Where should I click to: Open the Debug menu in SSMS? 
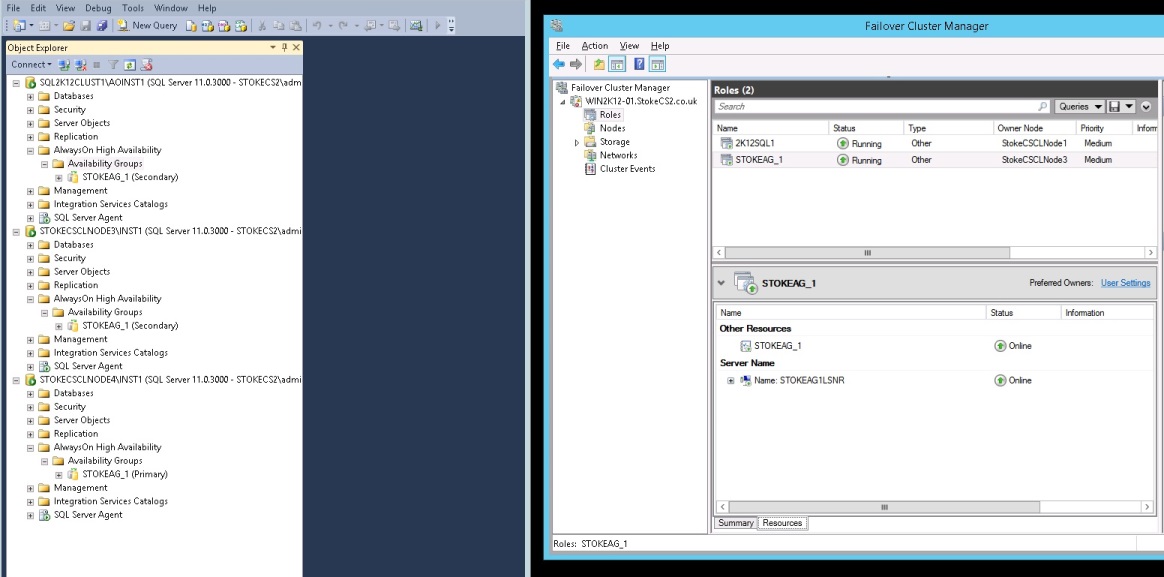click(x=98, y=8)
